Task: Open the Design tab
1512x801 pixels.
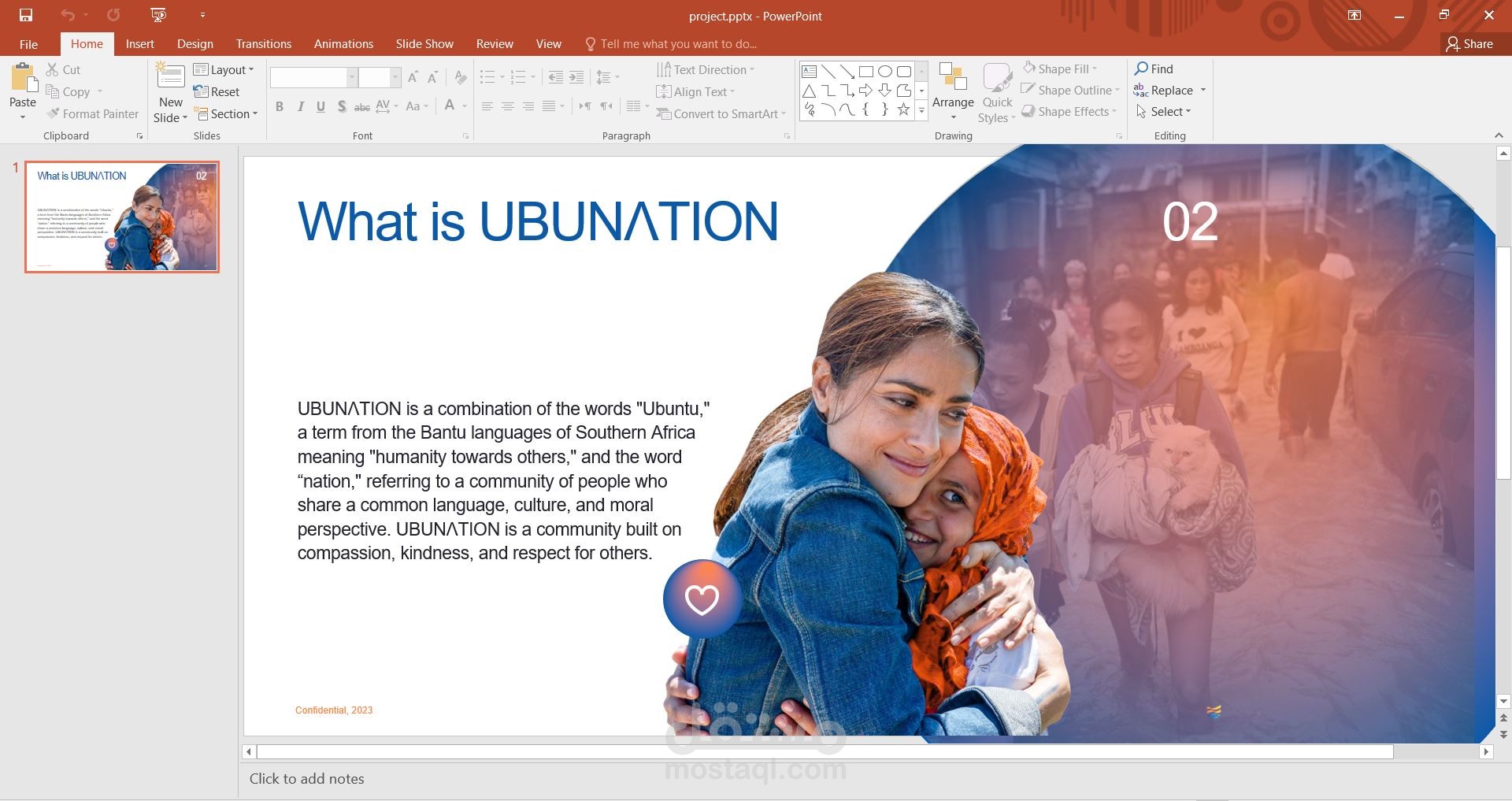Action: (x=195, y=44)
